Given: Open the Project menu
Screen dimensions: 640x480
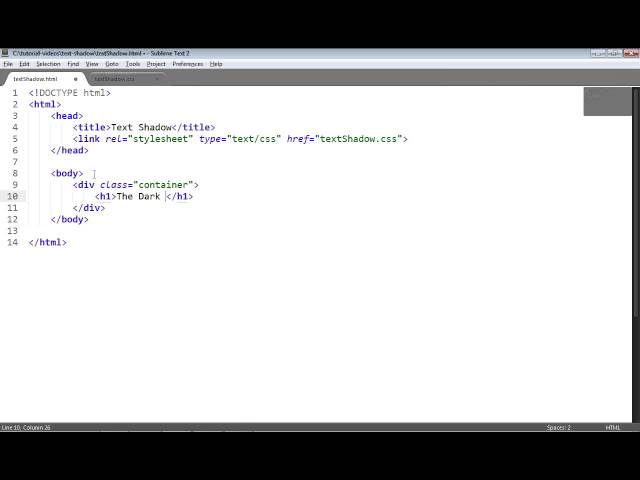Looking at the screenshot, I should pos(156,64).
